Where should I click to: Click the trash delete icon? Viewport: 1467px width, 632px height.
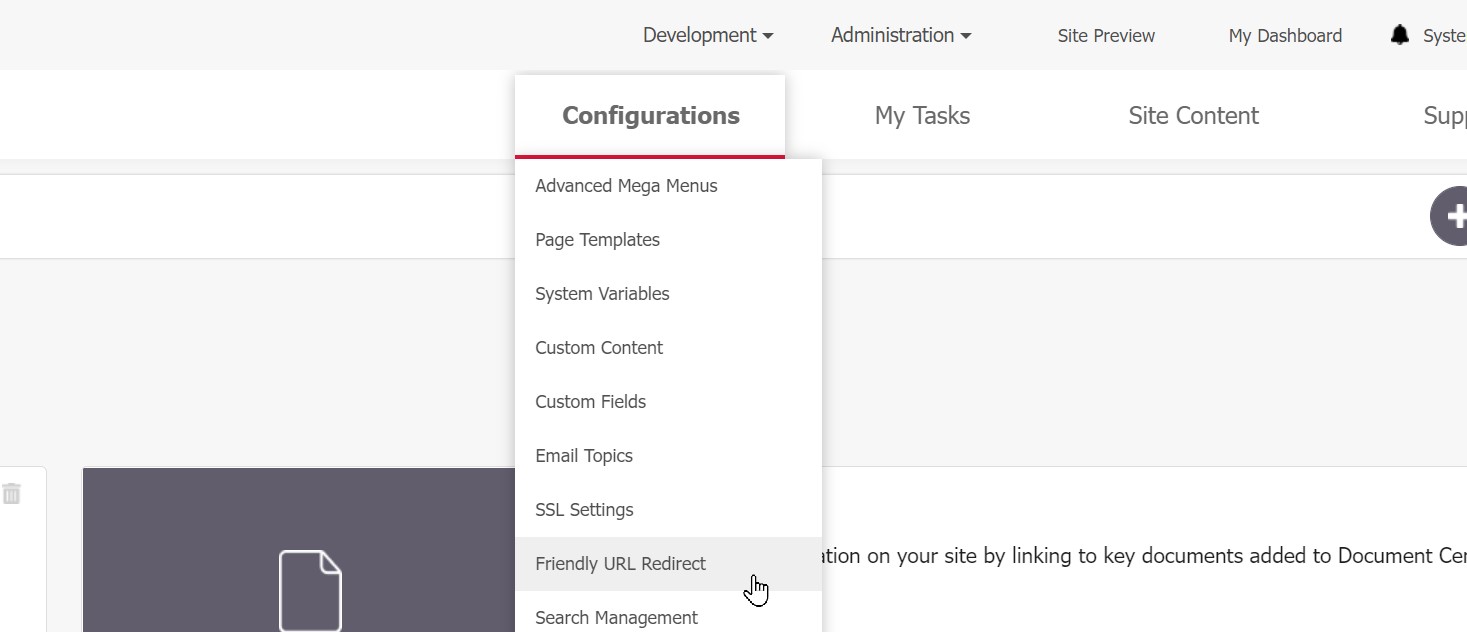11,493
